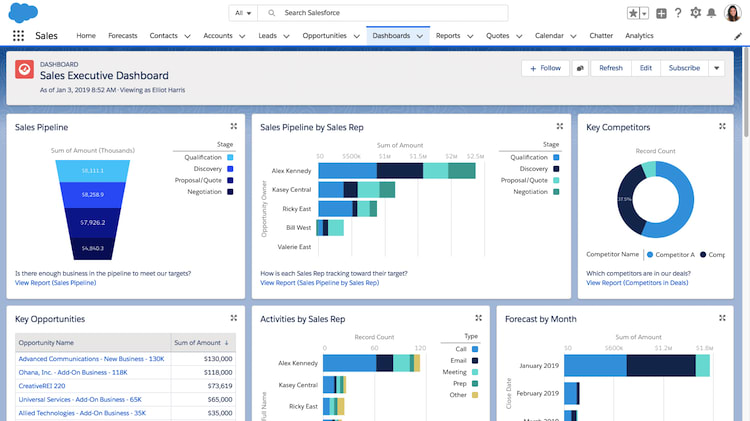Open the global actions plus icon
Viewport: 750px width, 421px height.
661,13
